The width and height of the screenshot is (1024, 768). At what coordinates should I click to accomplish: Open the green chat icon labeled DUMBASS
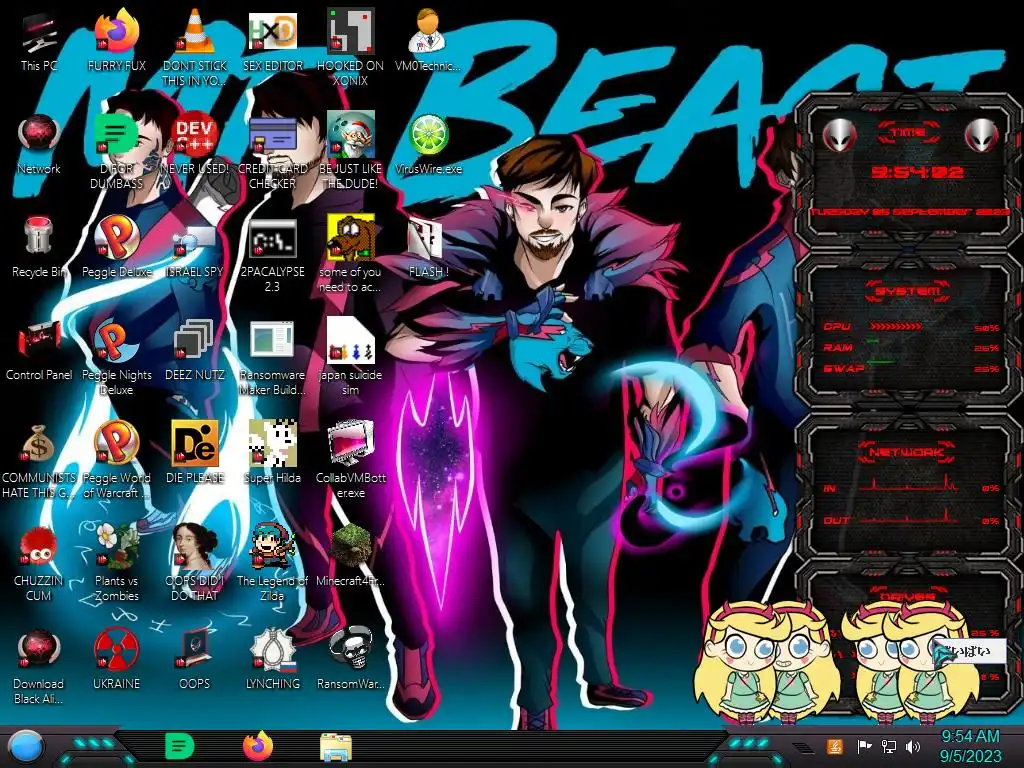click(x=117, y=136)
